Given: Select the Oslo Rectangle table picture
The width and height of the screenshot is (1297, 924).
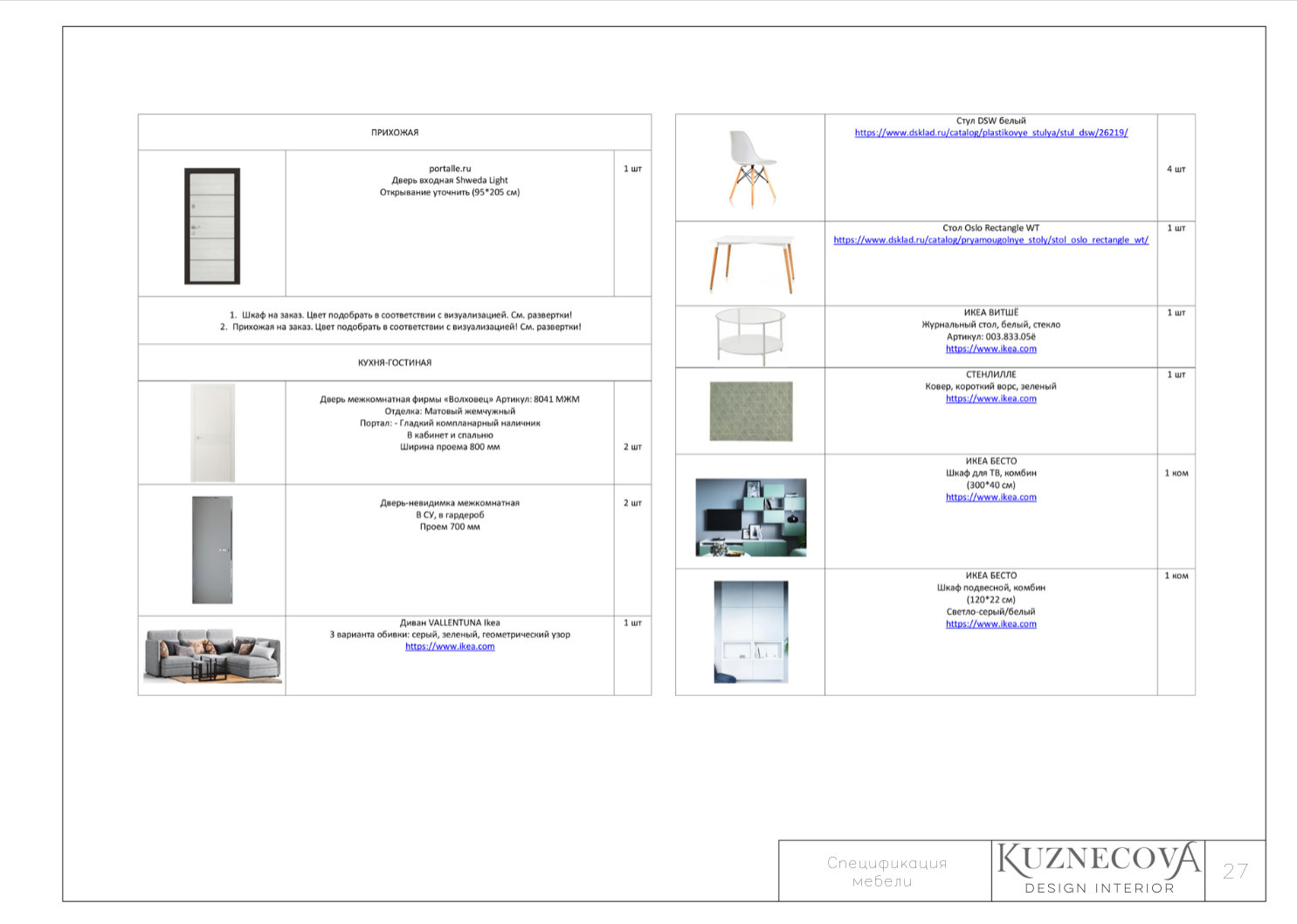Looking at the screenshot, I should [x=752, y=263].
